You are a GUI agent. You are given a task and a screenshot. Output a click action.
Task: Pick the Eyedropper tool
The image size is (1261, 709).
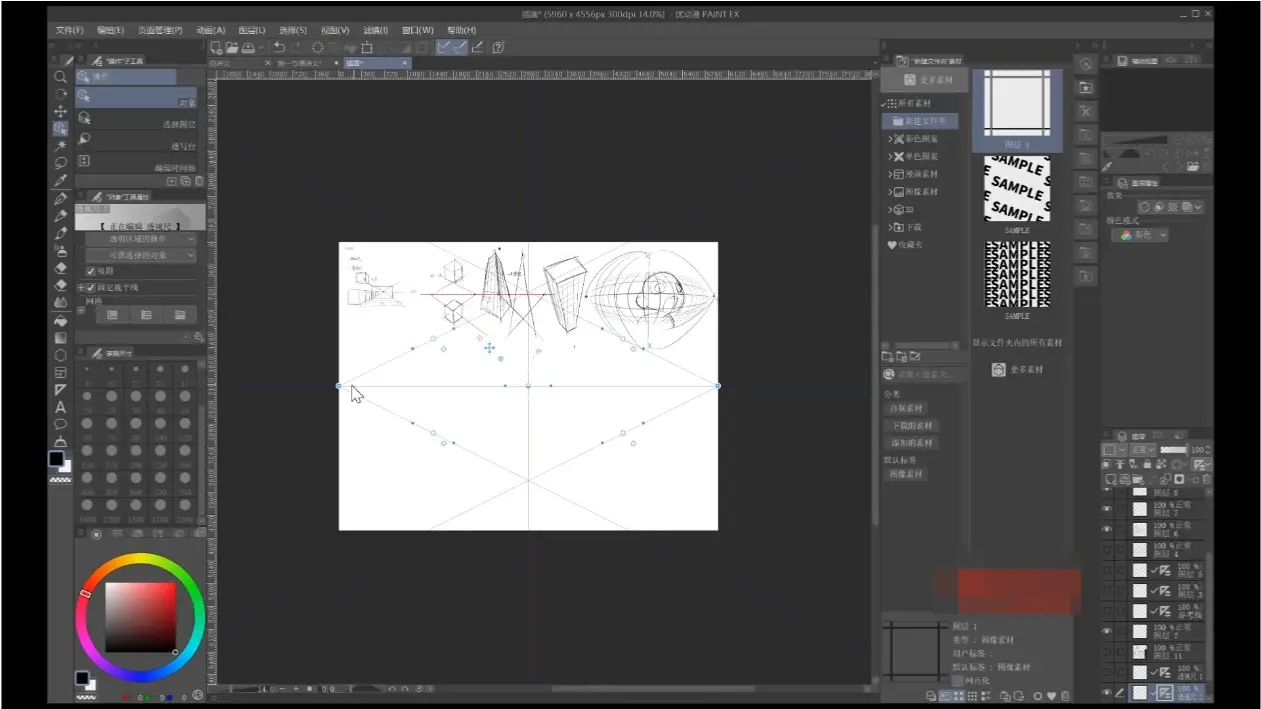(61, 181)
